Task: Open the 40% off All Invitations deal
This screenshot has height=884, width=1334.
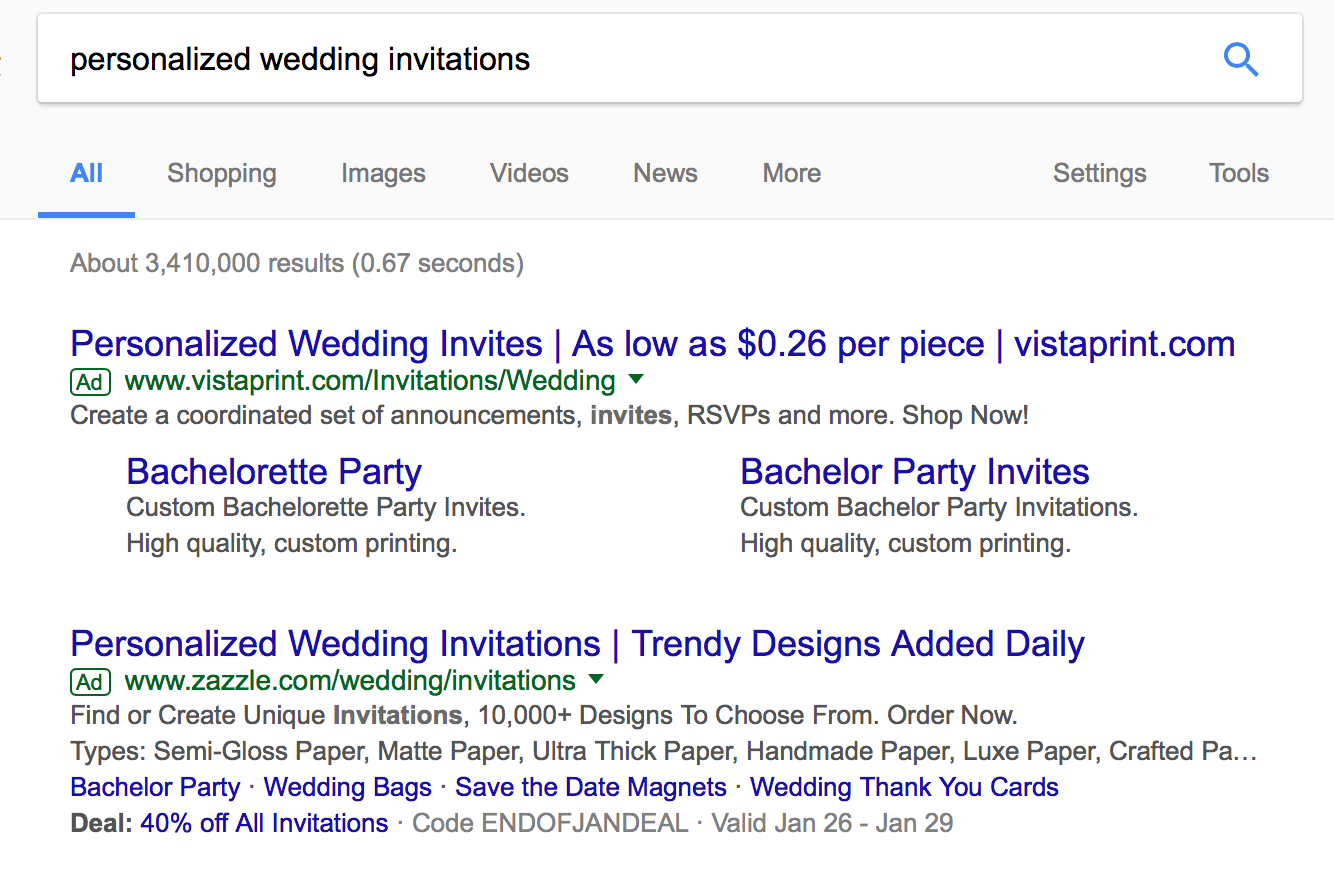Action: (x=264, y=823)
